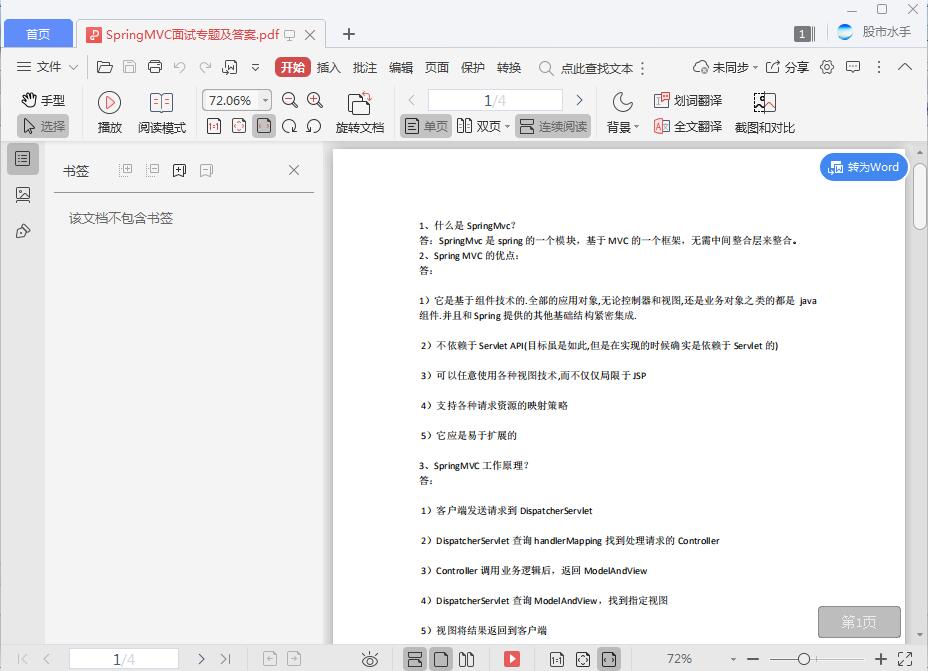The width and height of the screenshot is (928, 671).
Task: Set actual size 1:1 in ribbon
Action: coord(214,126)
